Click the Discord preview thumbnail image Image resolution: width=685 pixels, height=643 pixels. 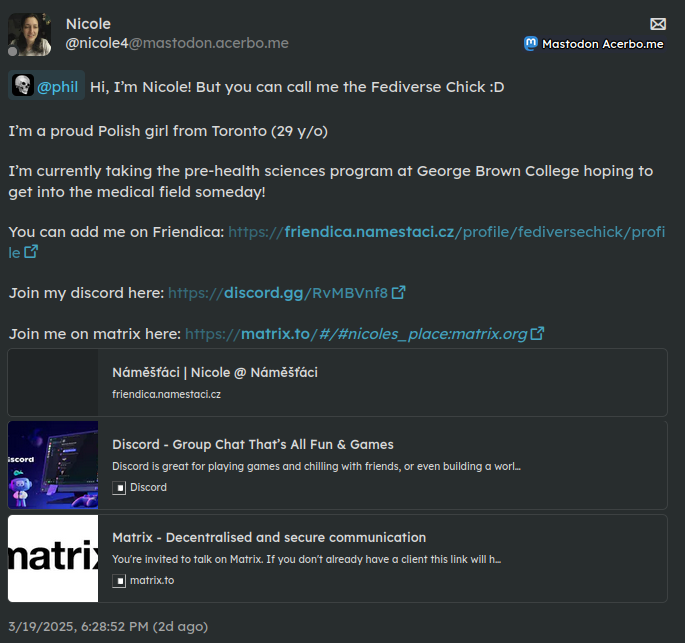coord(53,466)
